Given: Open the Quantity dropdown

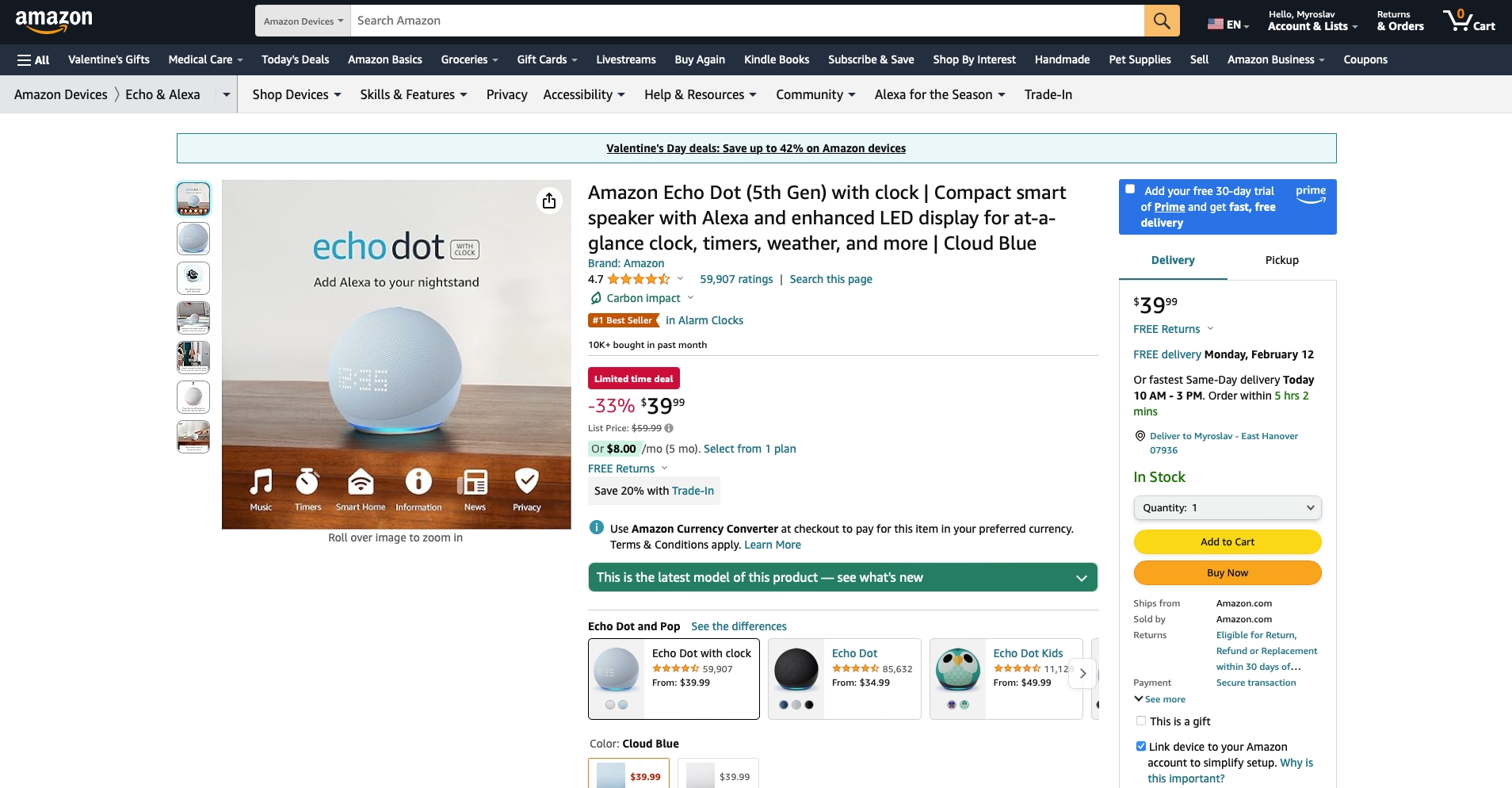Looking at the screenshot, I should click(1228, 507).
